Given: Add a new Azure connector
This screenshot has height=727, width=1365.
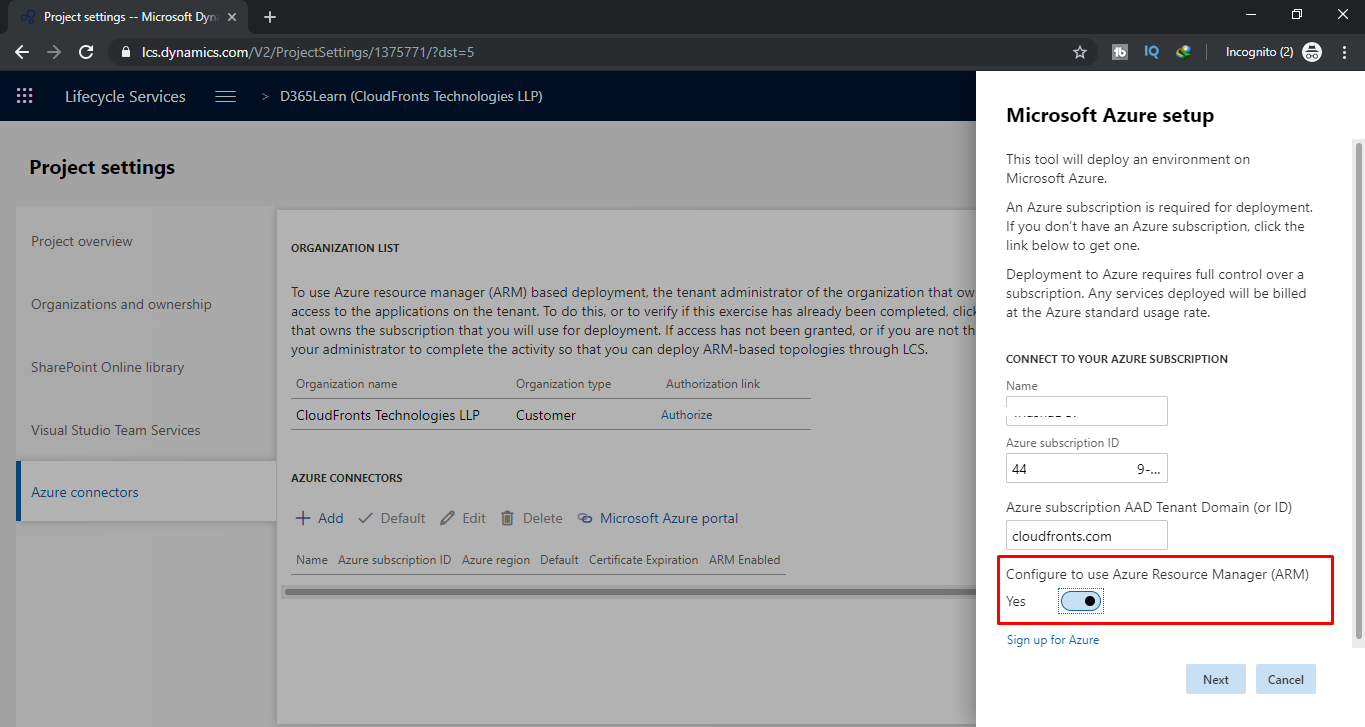Looking at the screenshot, I should pyautogui.click(x=319, y=518).
